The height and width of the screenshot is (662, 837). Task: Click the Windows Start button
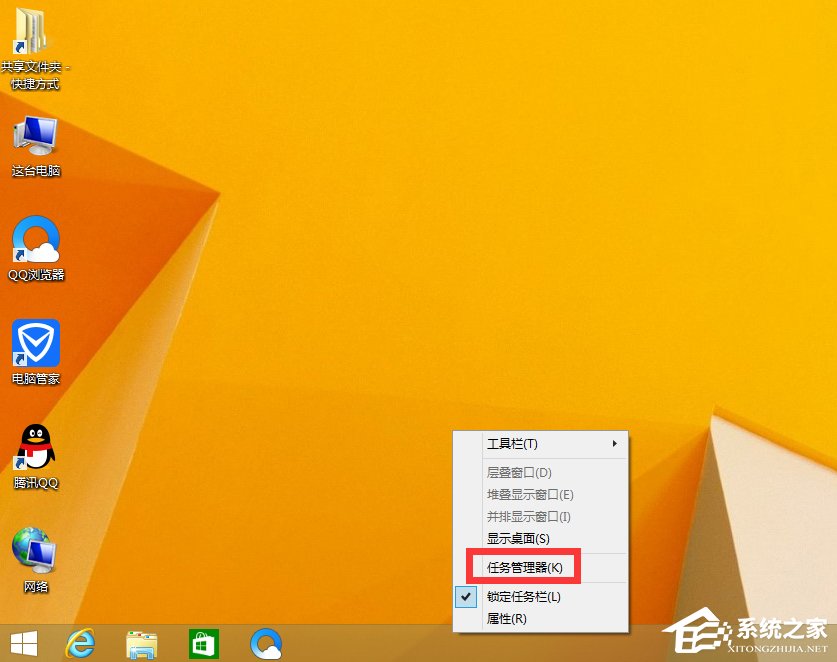pos(23,643)
